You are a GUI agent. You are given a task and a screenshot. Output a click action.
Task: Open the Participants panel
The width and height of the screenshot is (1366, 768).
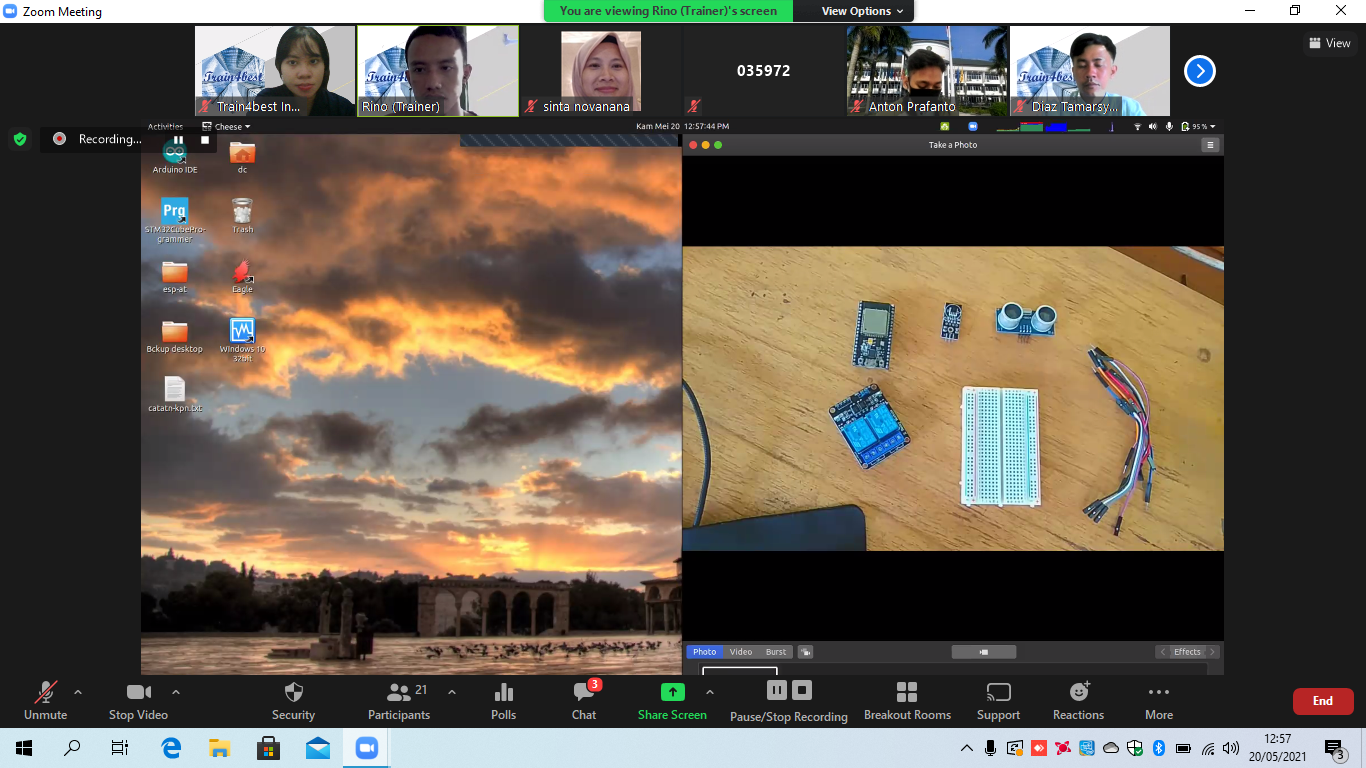coord(399,693)
